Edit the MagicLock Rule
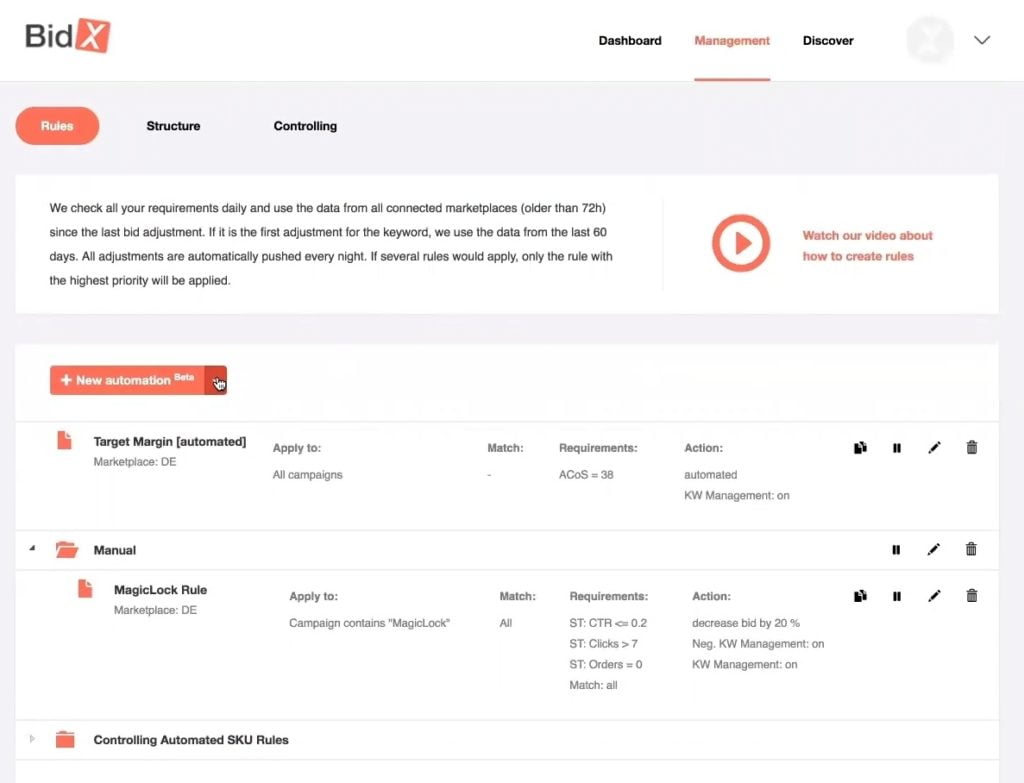 (935, 596)
